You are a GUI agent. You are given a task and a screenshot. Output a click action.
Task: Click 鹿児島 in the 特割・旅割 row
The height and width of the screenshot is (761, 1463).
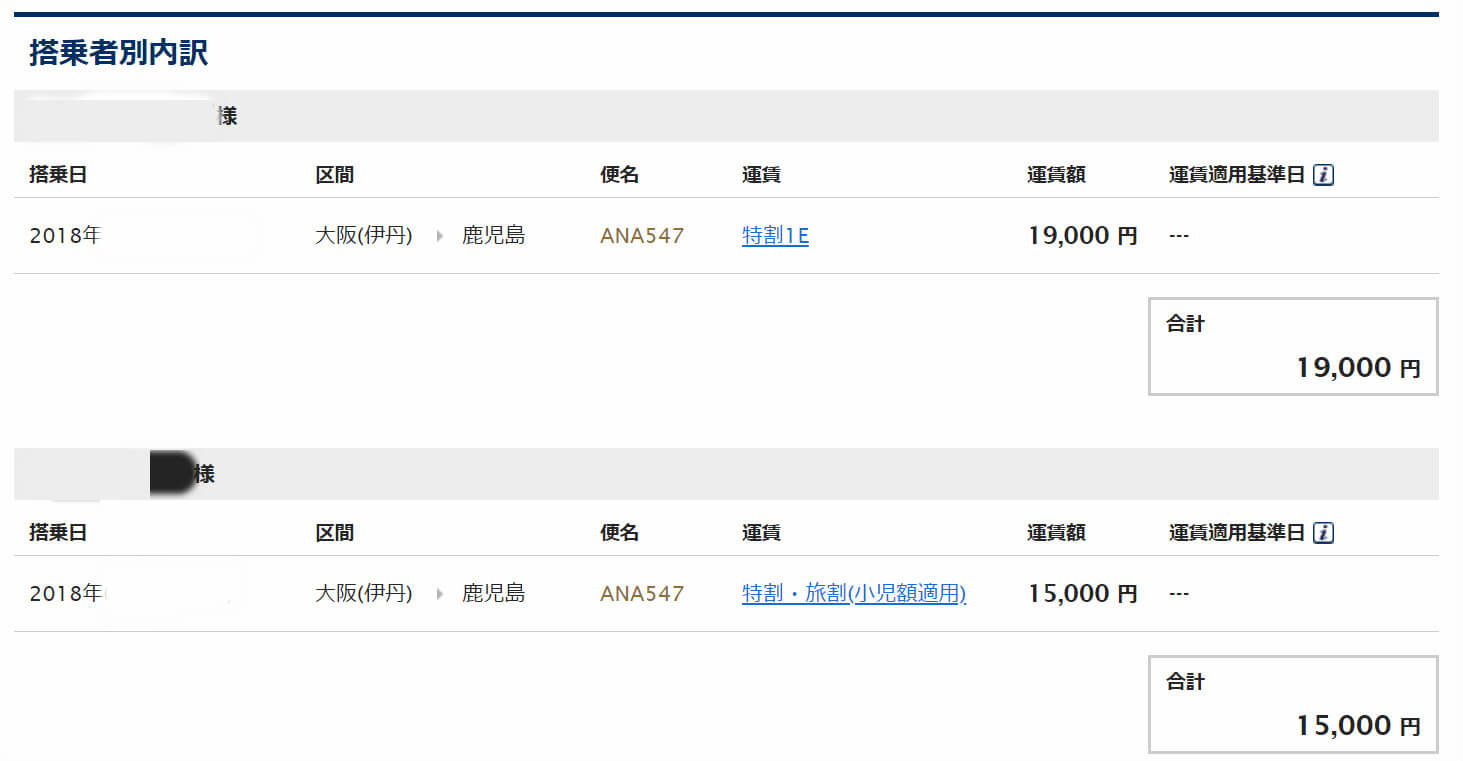[493, 594]
